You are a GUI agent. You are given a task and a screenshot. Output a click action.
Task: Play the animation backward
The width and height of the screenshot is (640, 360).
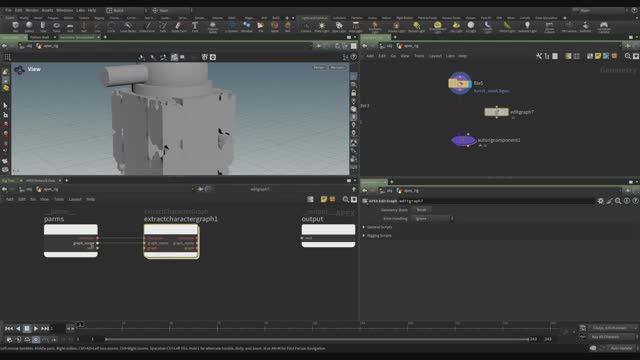(18, 328)
